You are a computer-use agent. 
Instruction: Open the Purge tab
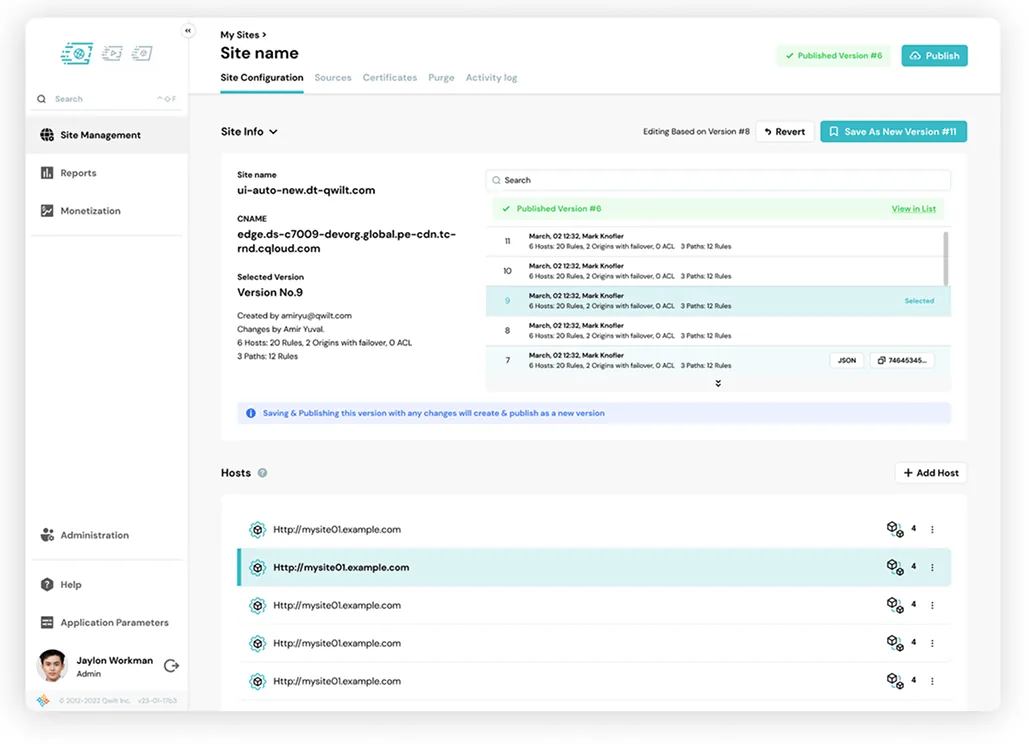click(441, 77)
